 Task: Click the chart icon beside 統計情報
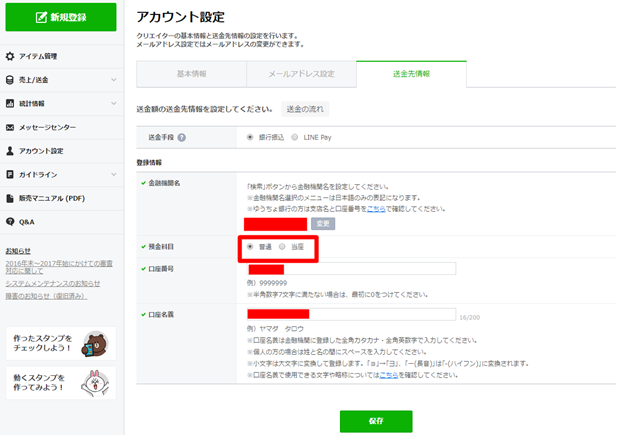10,104
